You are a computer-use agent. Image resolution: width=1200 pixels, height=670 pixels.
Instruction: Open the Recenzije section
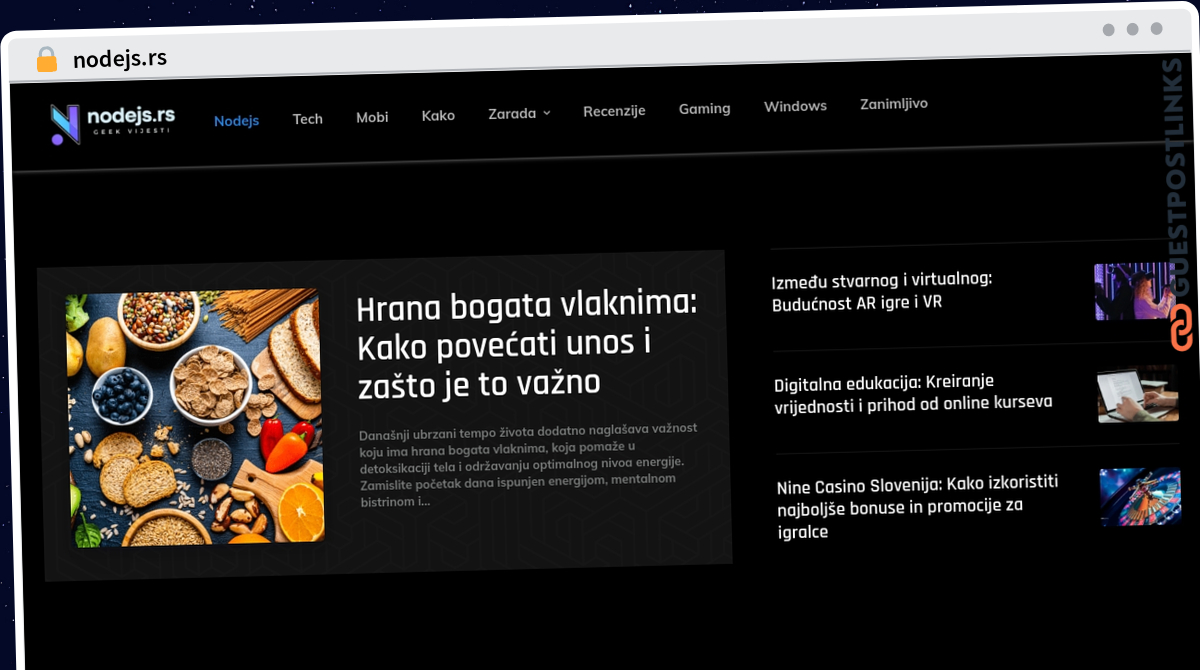[614, 111]
